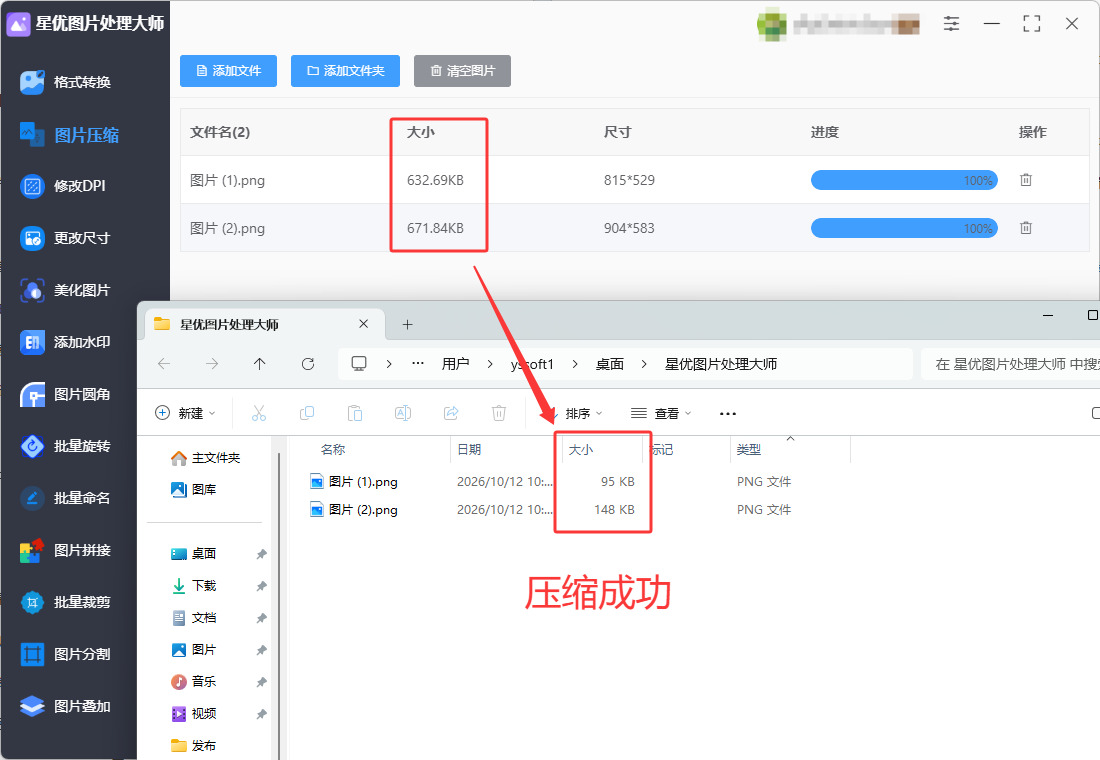Click the 图片拼接 puzzle icon
The image size is (1100, 760).
[32, 550]
